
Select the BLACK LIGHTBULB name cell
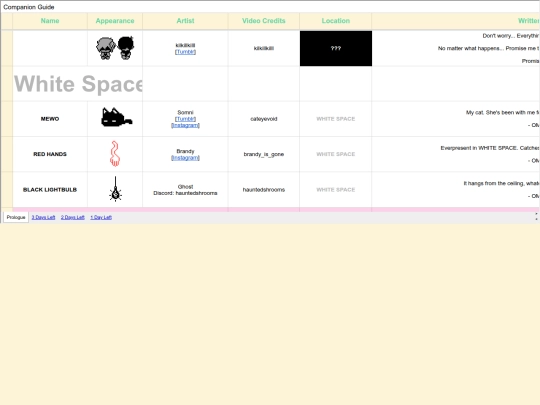tap(50, 189)
